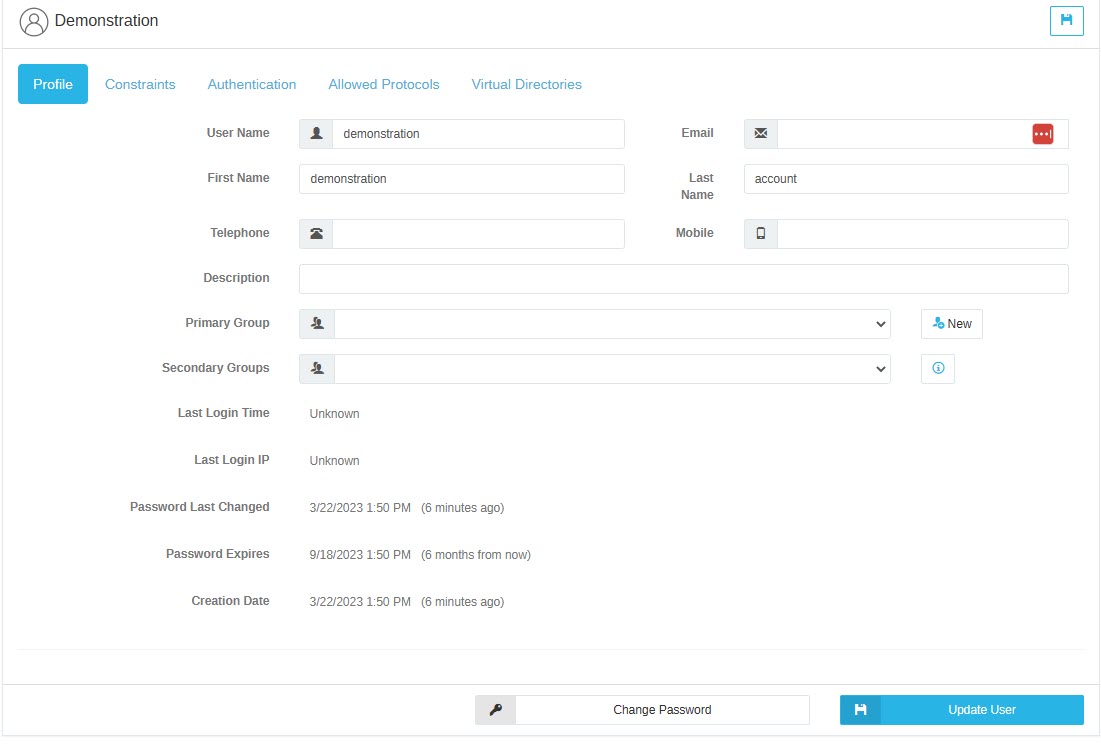Select the Profile tab
Image resolution: width=1101 pixels, height=754 pixels.
coord(53,84)
